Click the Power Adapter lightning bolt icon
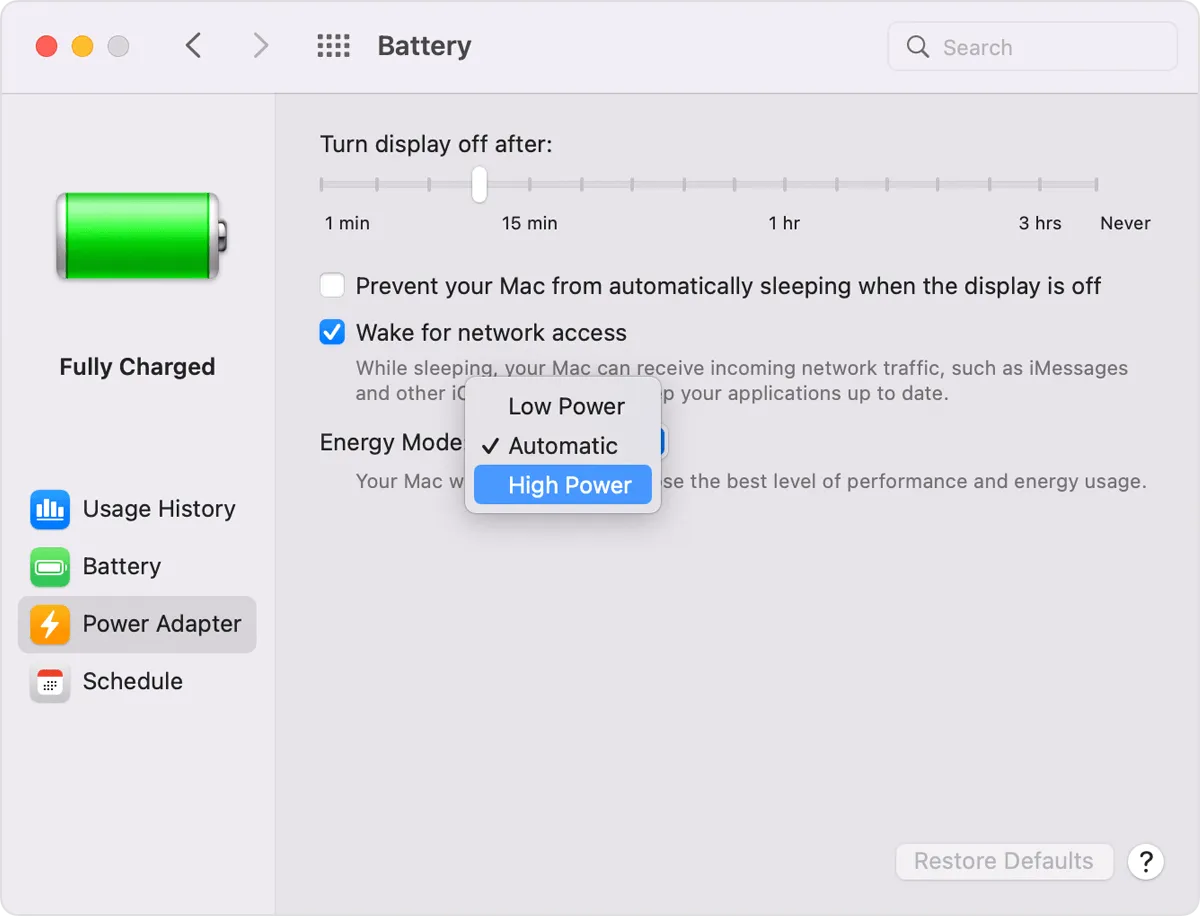1200x916 pixels. 49,624
